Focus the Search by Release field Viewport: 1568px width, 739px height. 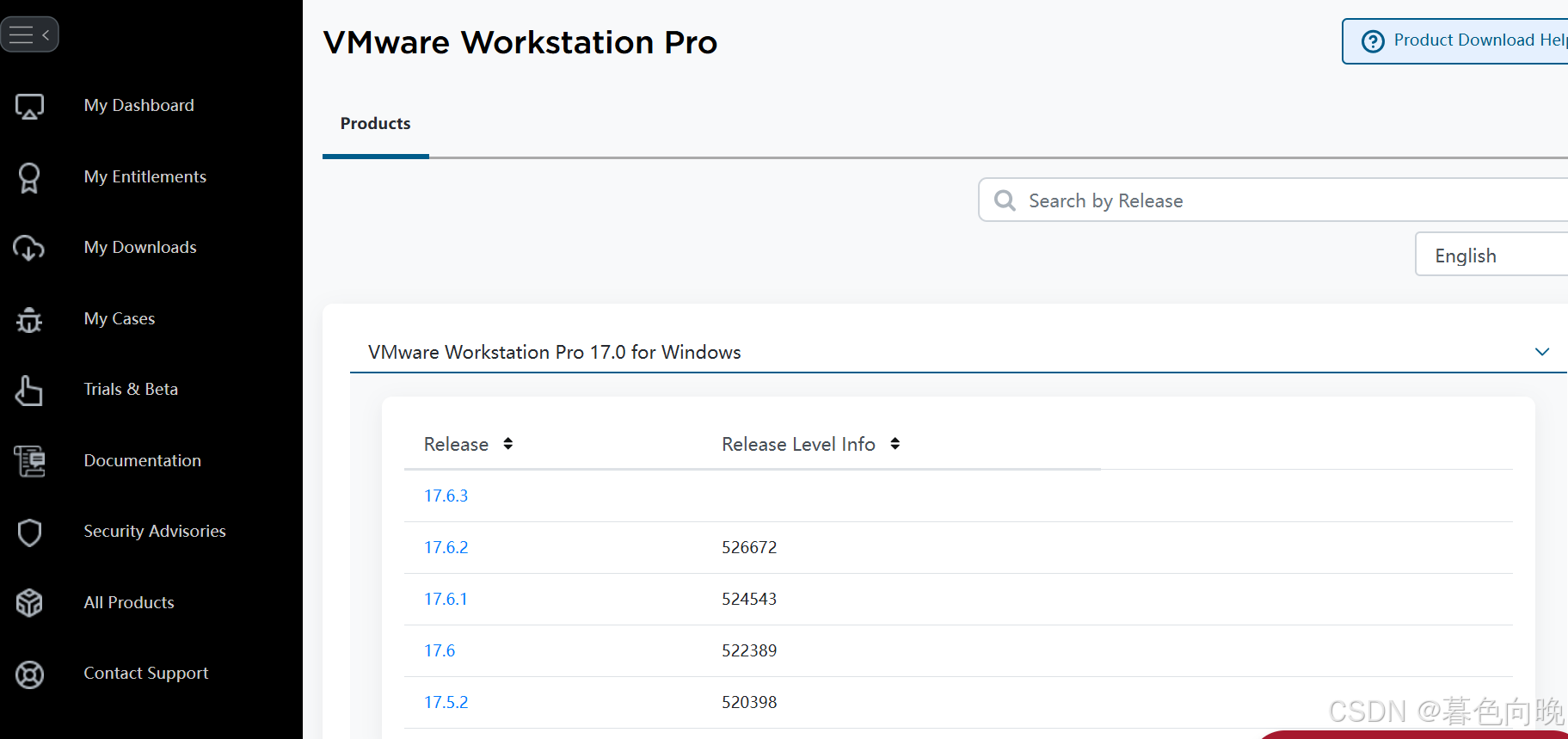1274,200
